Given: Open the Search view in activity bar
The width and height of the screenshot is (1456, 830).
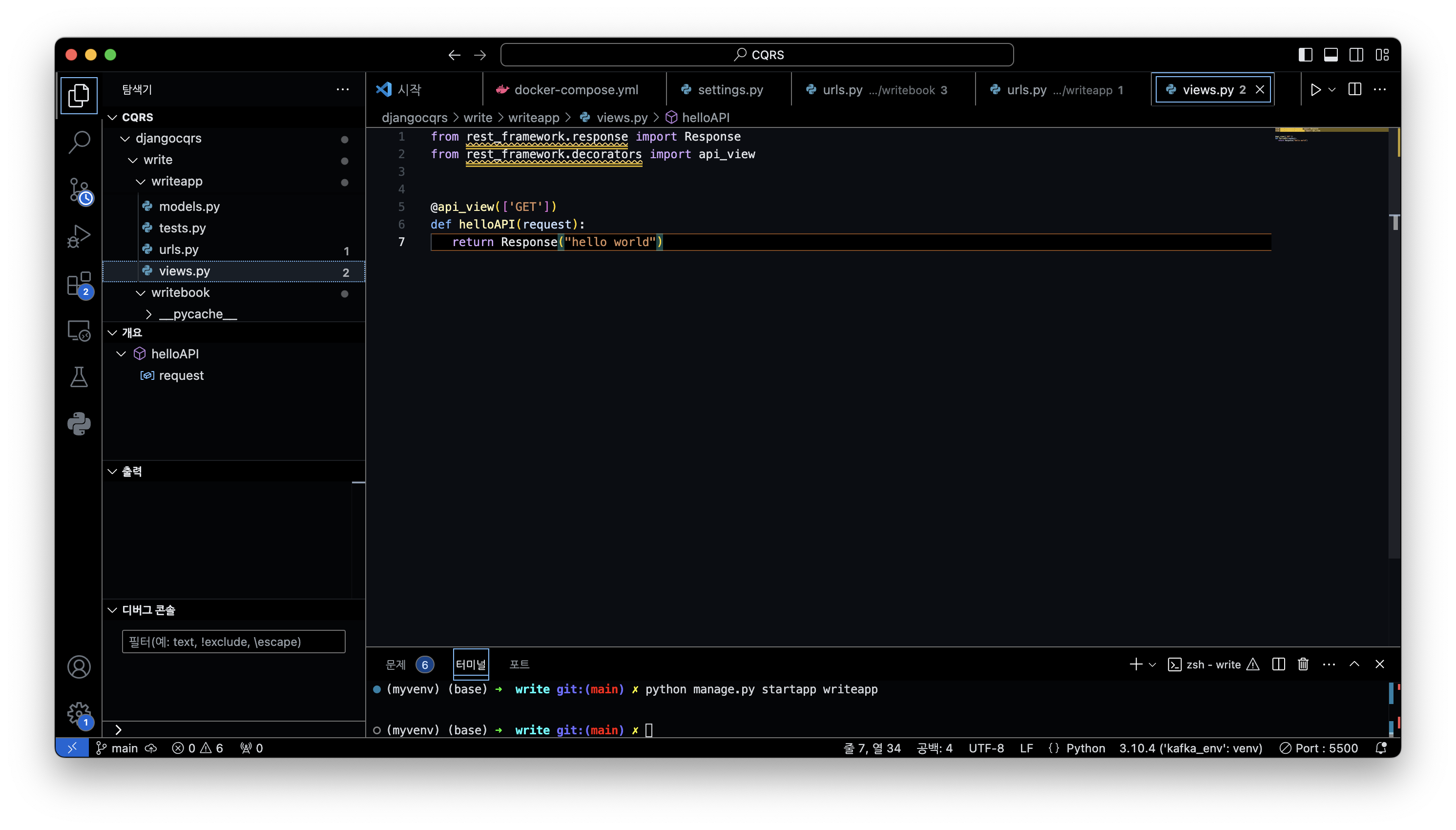Looking at the screenshot, I should [x=79, y=142].
